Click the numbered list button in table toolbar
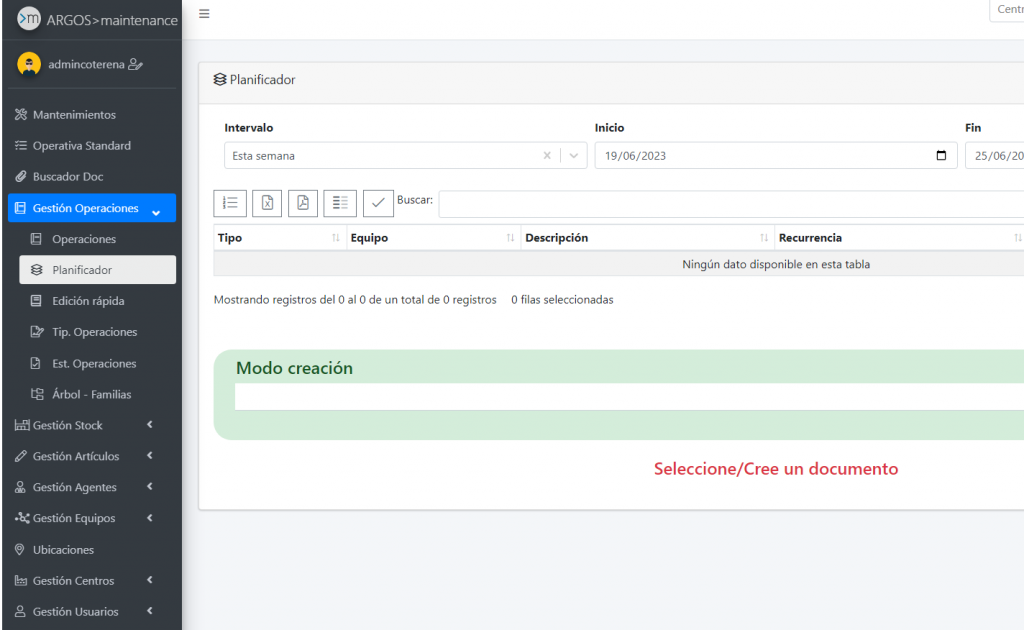The image size is (1024, 630). (x=230, y=203)
